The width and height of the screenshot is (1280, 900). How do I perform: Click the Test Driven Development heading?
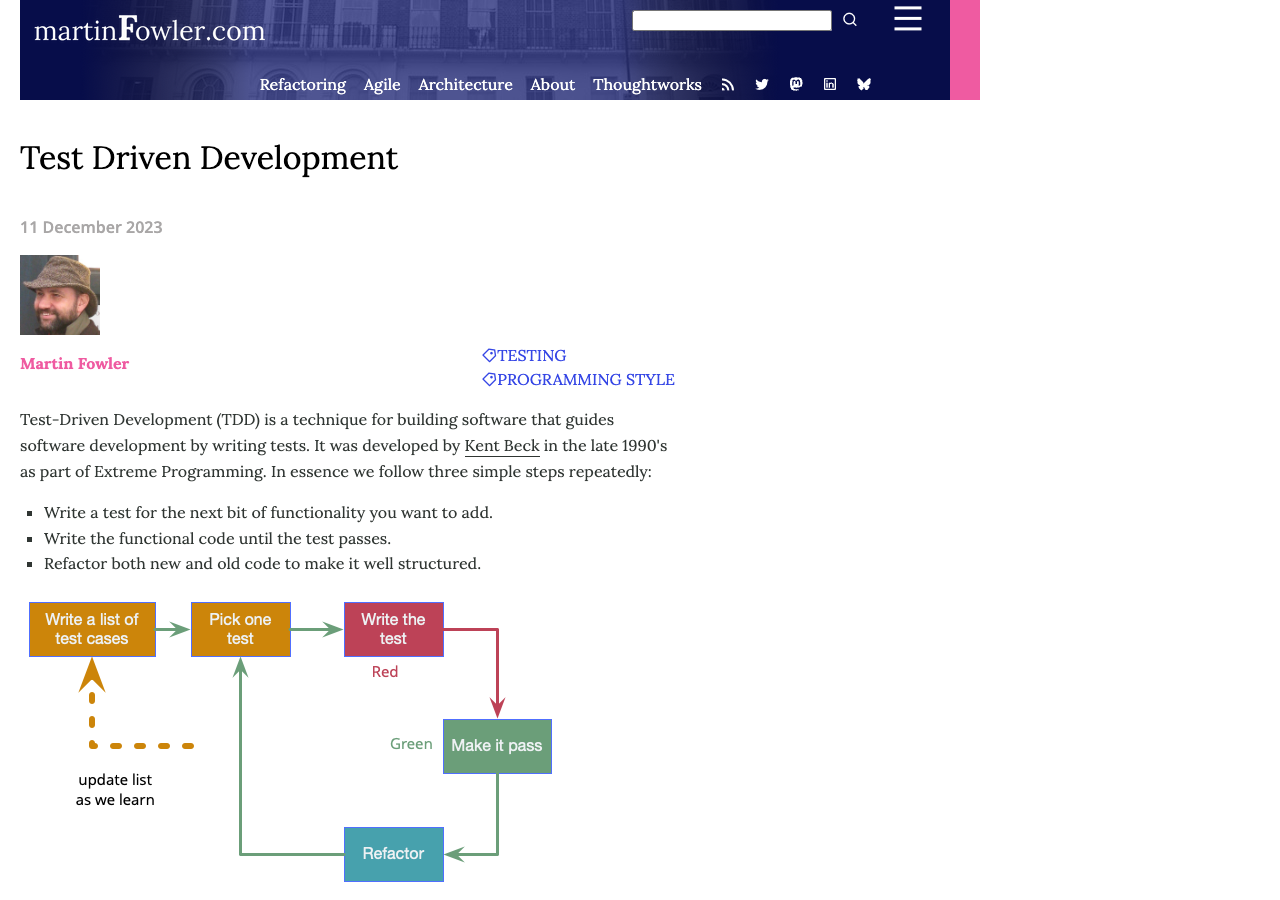[x=209, y=158]
